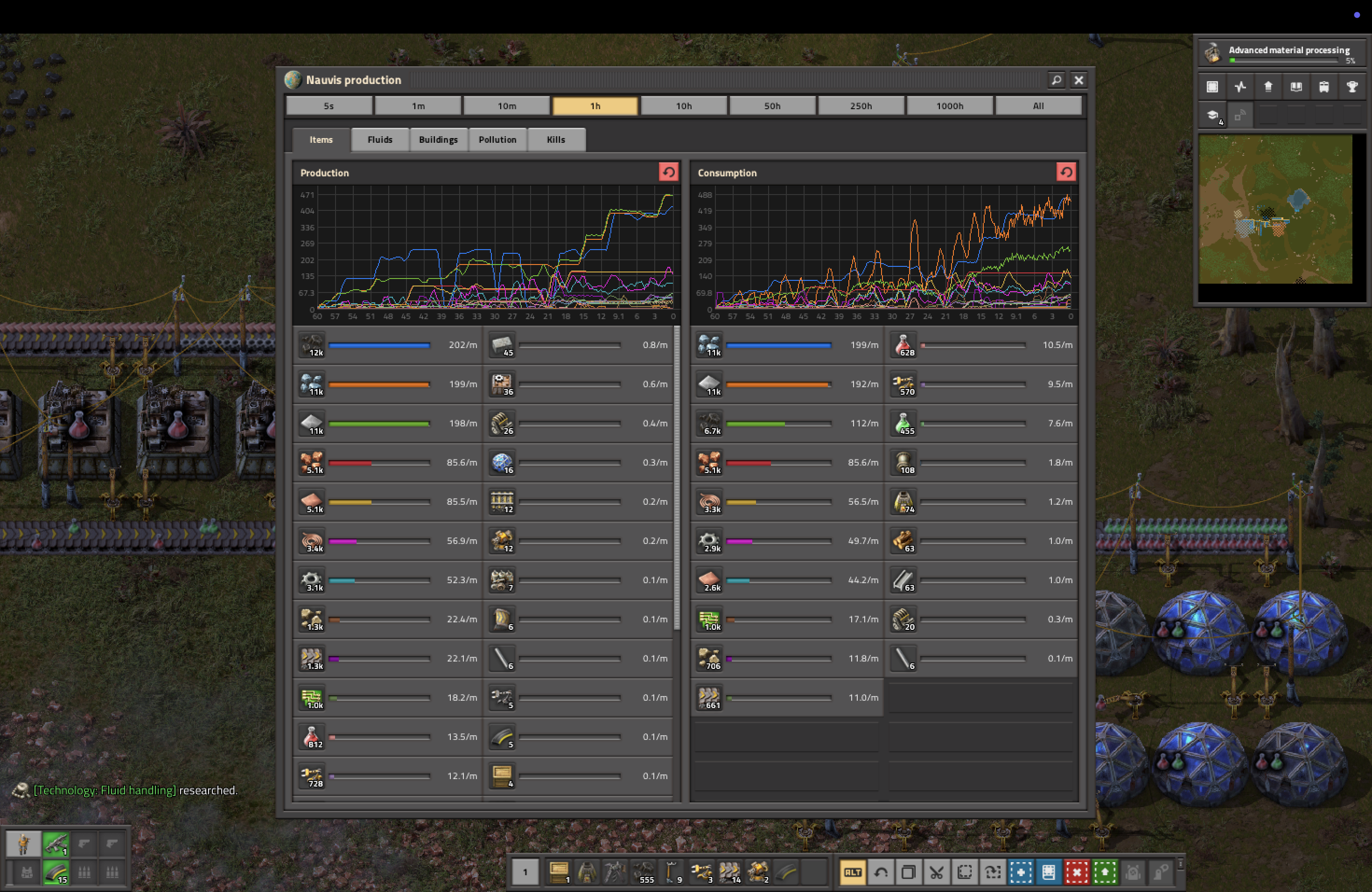Reset the Consumption graph selection

pyautogui.click(x=1066, y=172)
